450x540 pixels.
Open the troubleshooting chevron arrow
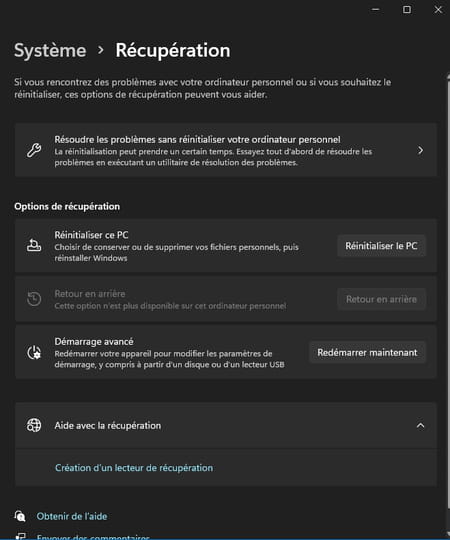coord(420,150)
